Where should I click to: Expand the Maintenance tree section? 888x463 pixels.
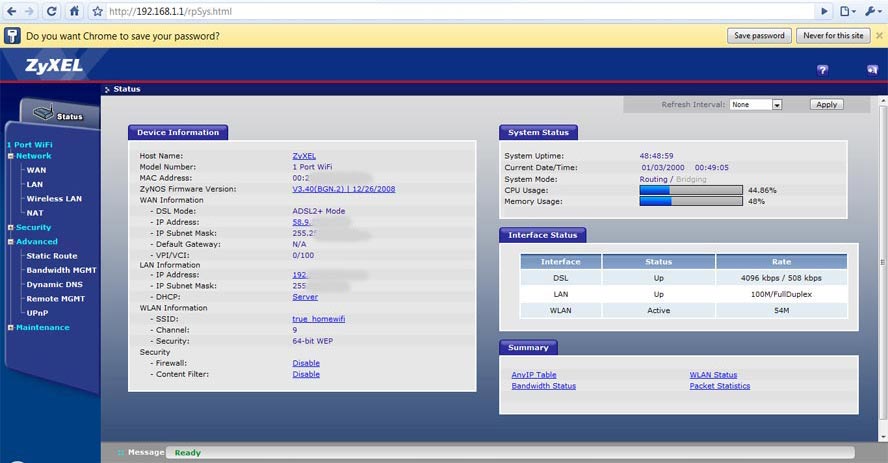pyautogui.click(x=10, y=328)
